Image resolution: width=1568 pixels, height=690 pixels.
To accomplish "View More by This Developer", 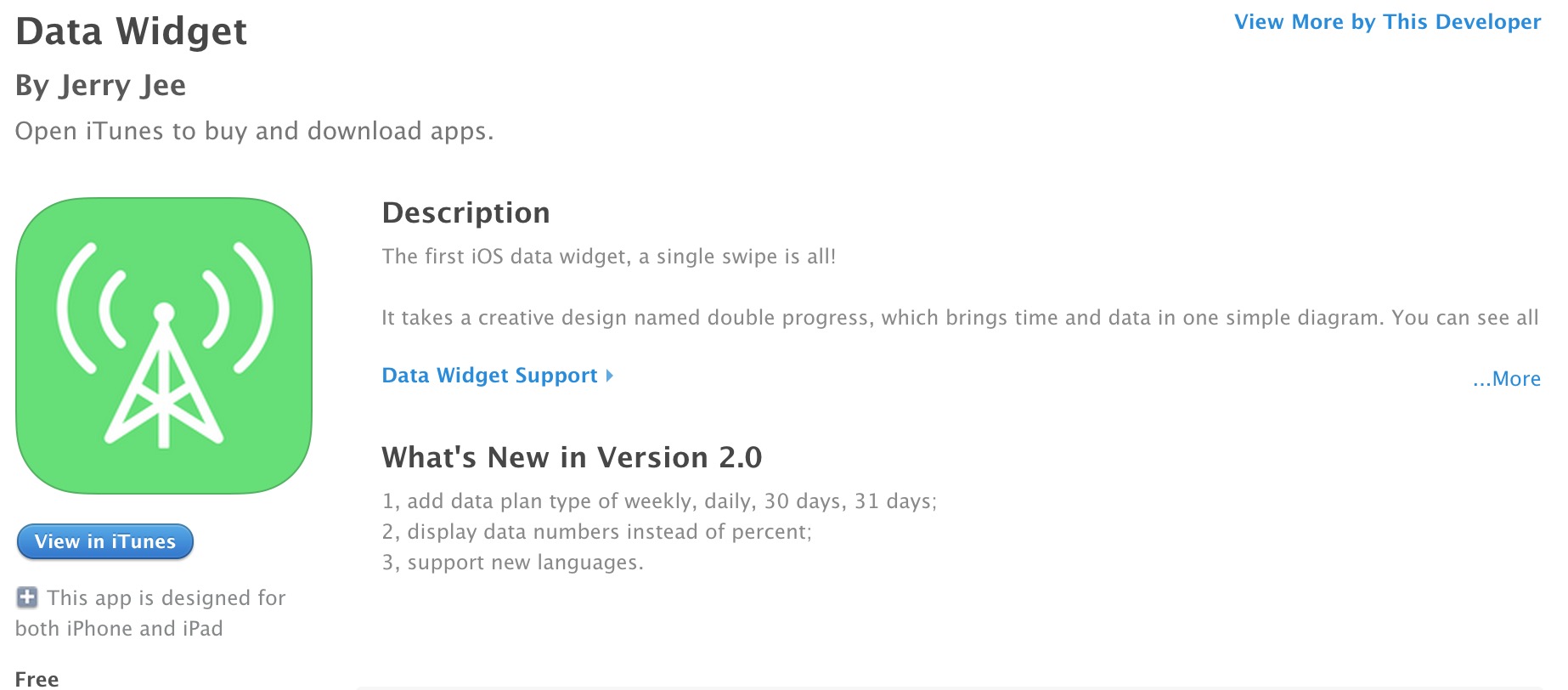I will 1387,22.
